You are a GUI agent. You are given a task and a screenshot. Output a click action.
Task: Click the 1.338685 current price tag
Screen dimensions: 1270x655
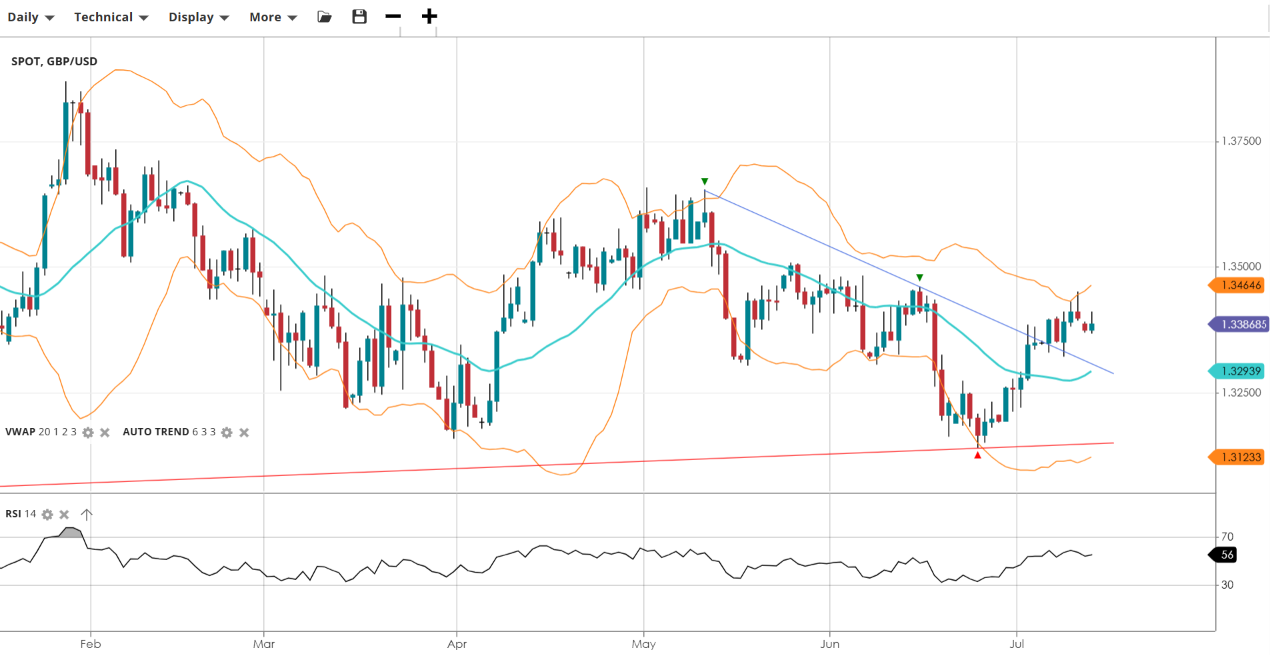(x=1238, y=324)
